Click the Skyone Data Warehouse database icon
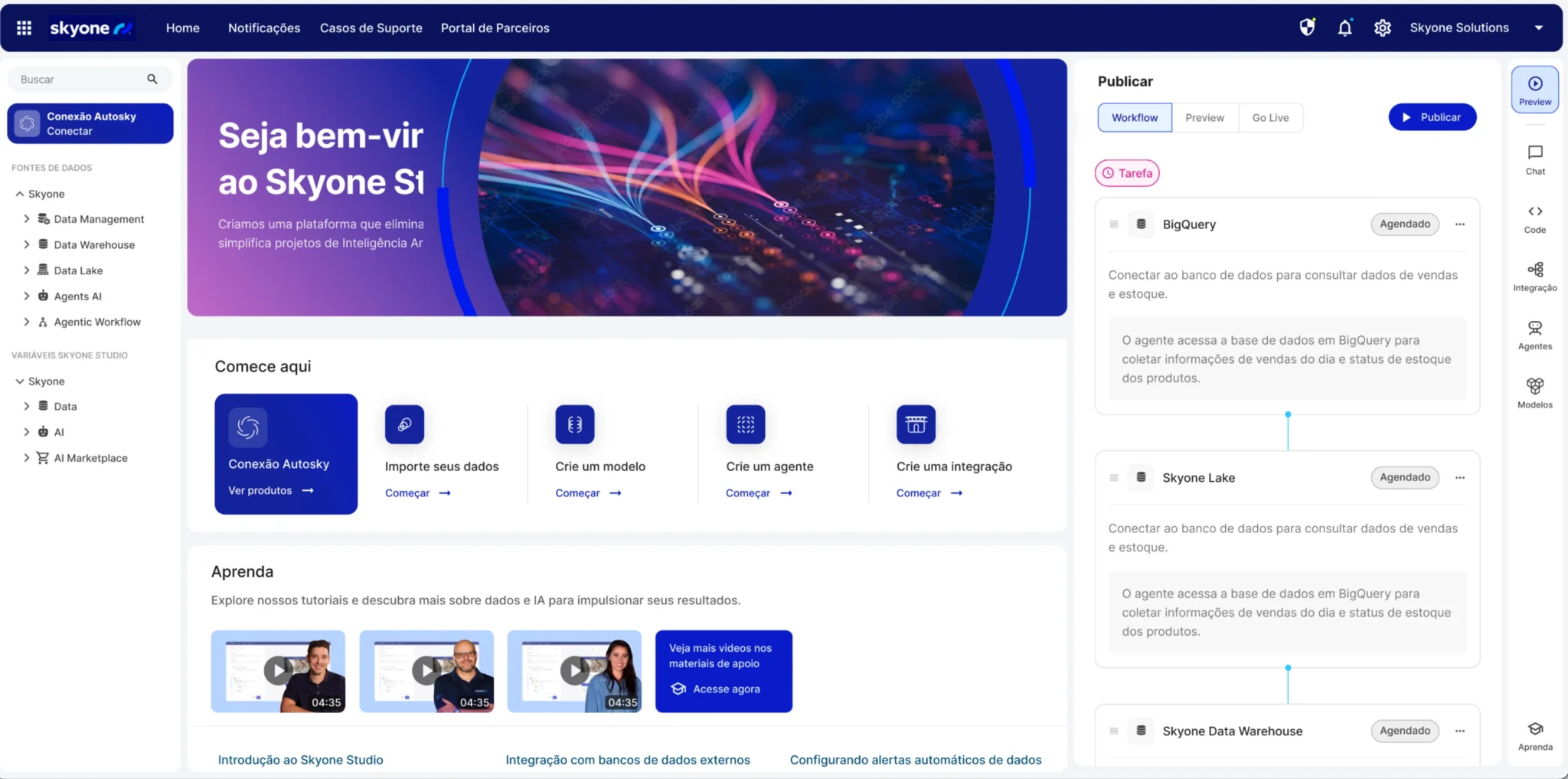This screenshot has height=779, width=1568. [1141, 730]
